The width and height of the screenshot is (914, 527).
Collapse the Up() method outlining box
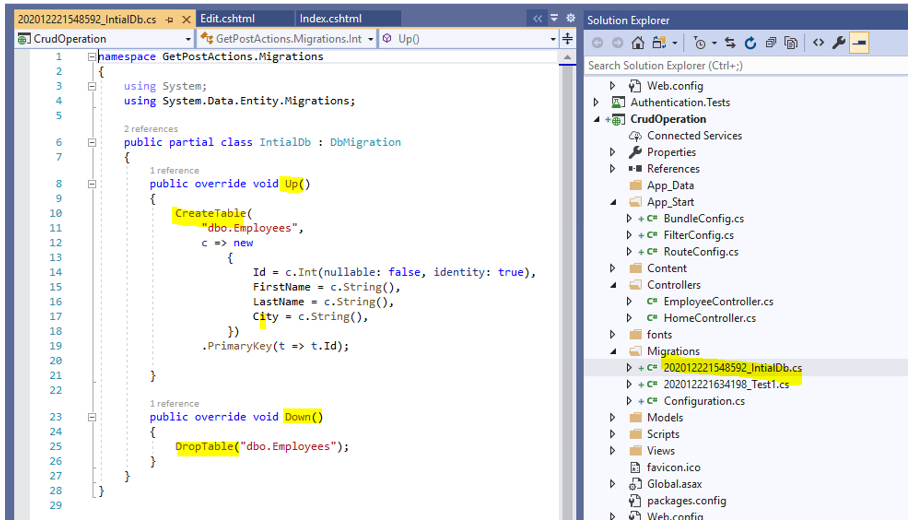click(92, 184)
